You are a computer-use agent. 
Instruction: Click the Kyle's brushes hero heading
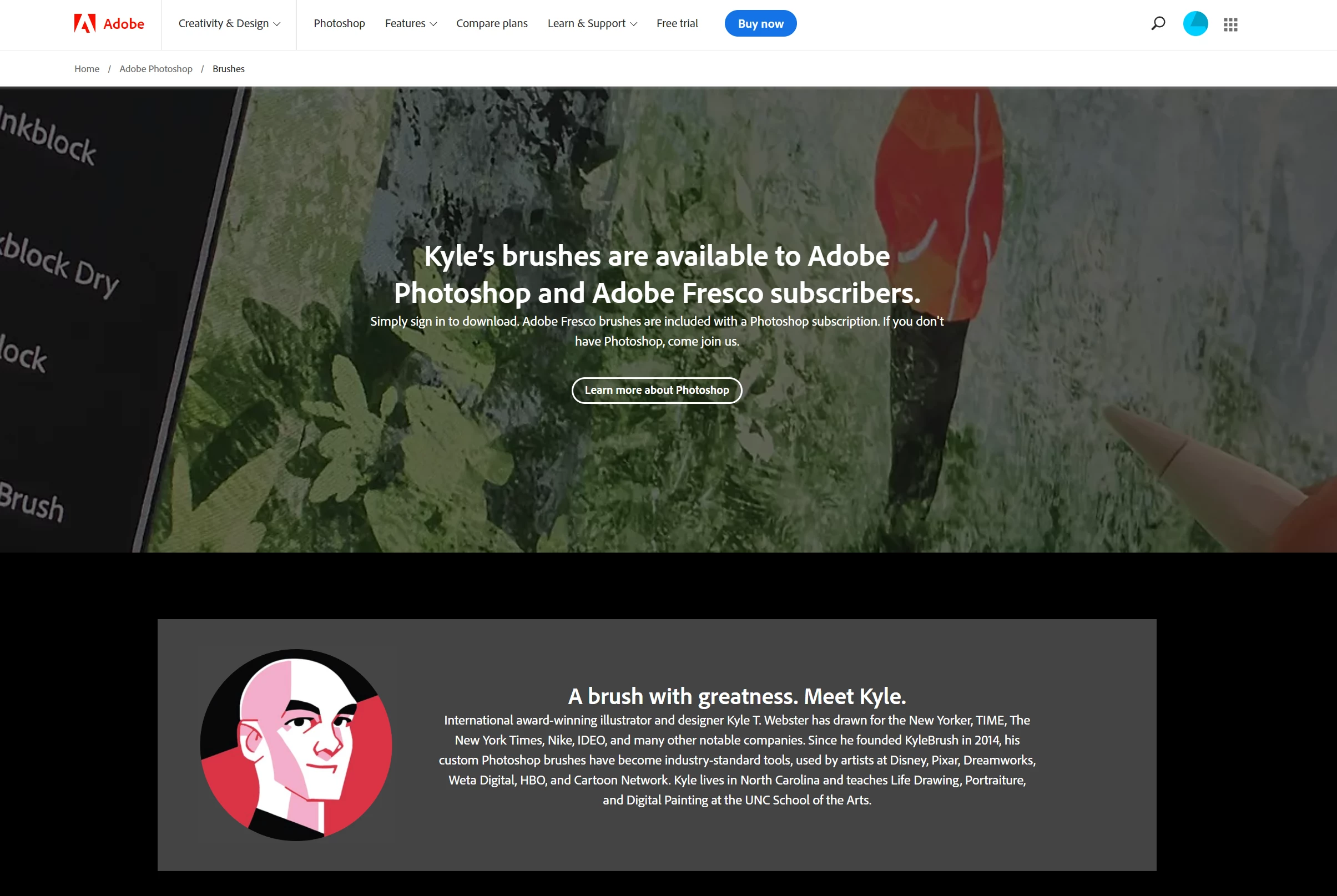point(657,274)
